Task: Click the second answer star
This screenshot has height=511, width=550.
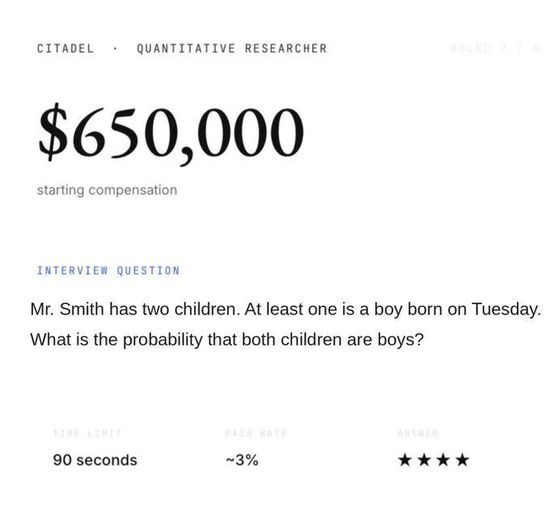Action: [x=424, y=459]
